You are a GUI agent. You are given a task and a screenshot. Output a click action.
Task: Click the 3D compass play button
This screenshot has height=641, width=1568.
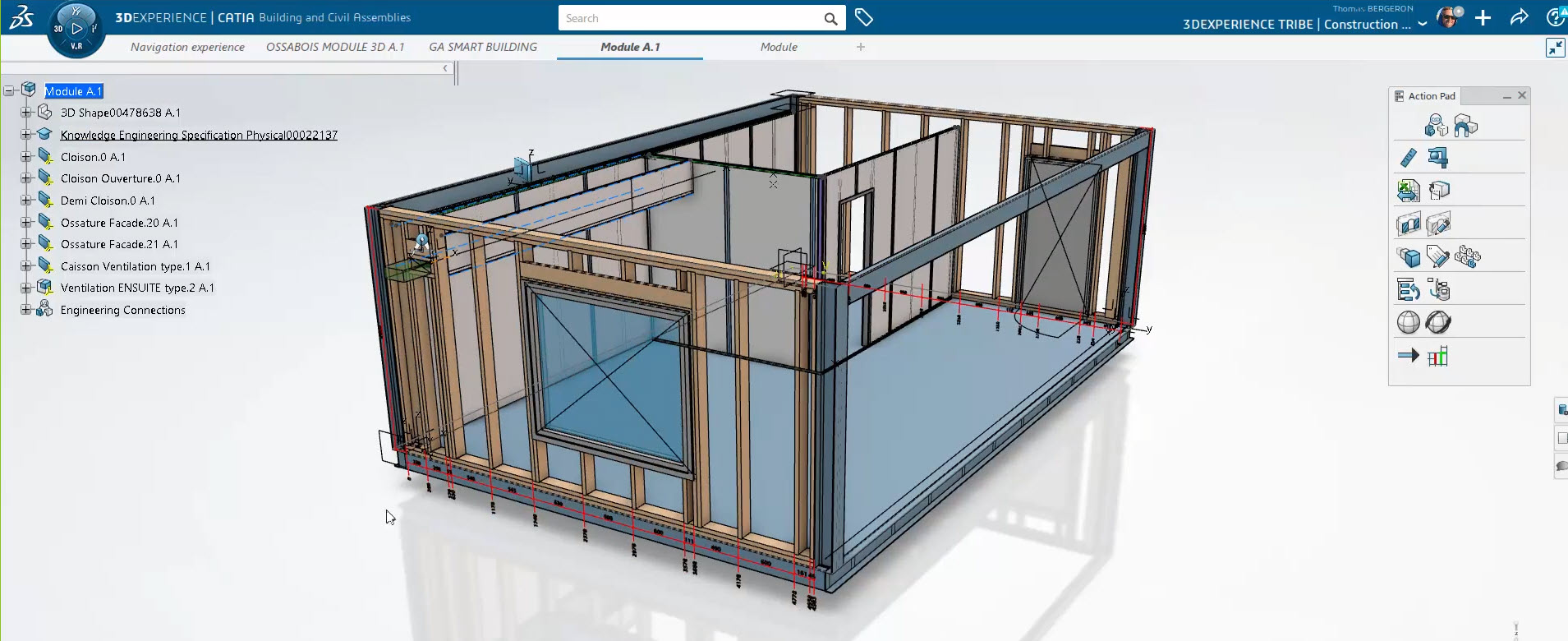click(76, 29)
